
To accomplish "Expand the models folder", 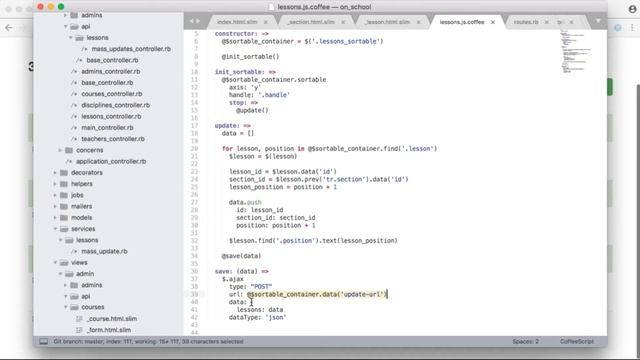I will point(55,218).
